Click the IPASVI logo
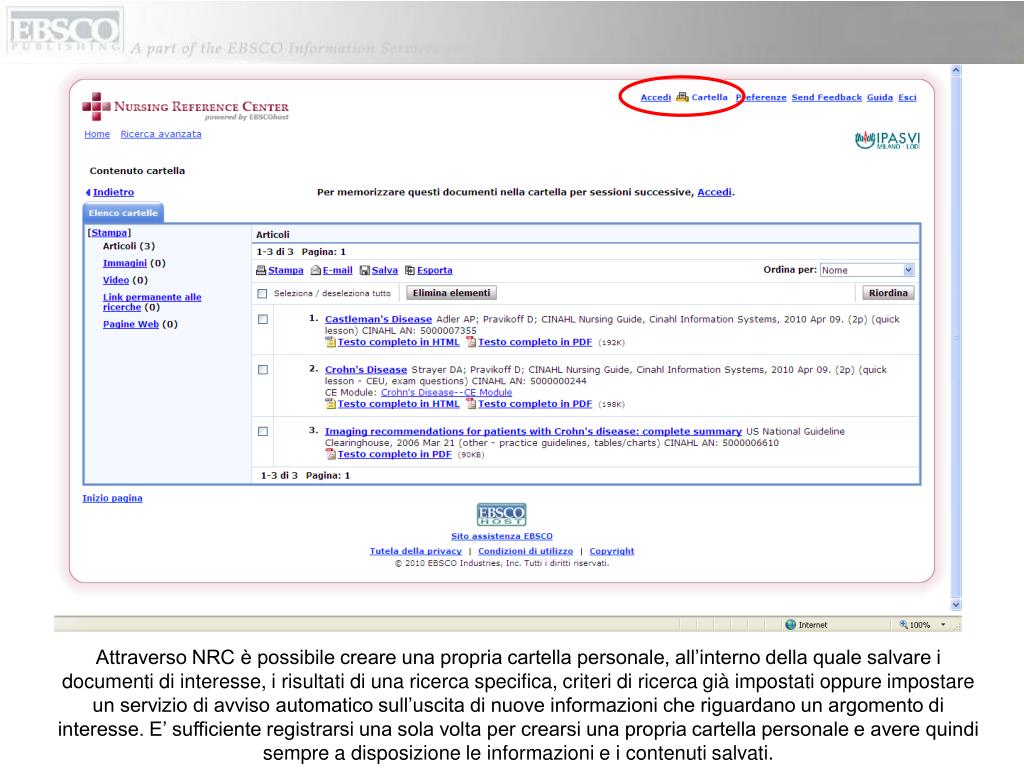 pos(888,140)
